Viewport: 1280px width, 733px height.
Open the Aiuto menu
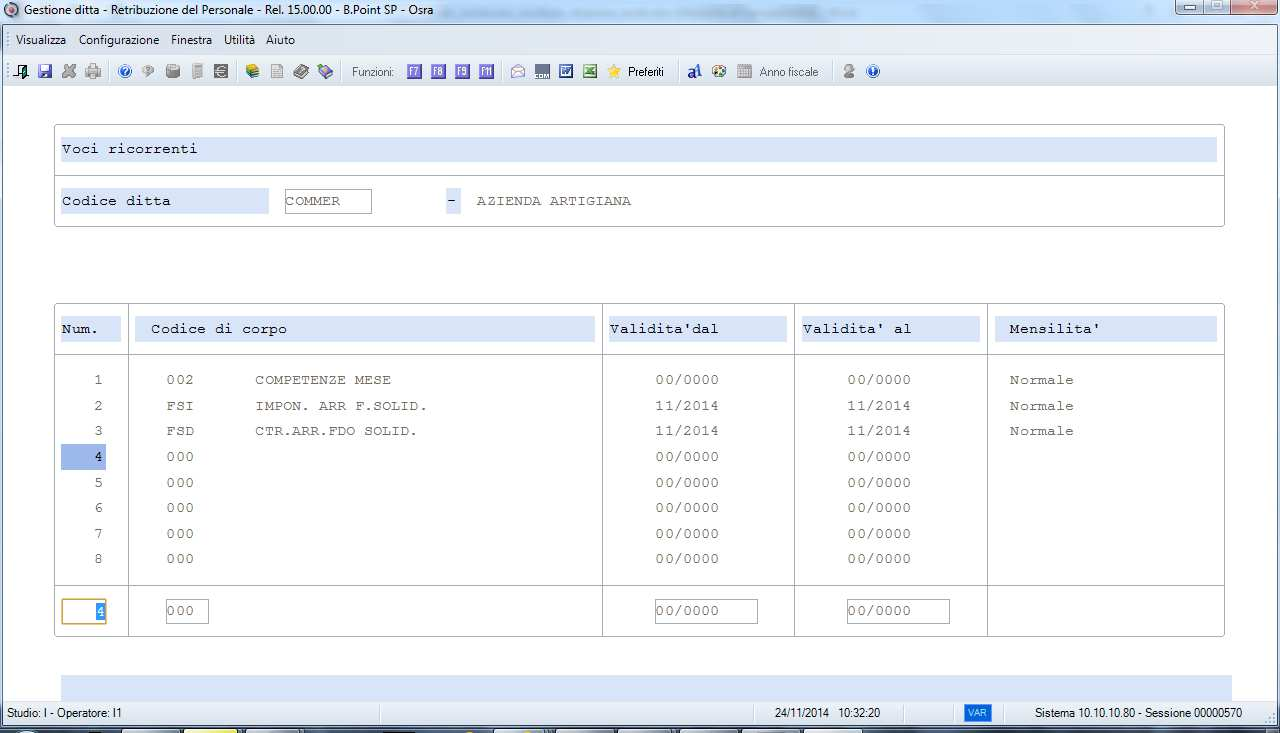[x=280, y=40]
